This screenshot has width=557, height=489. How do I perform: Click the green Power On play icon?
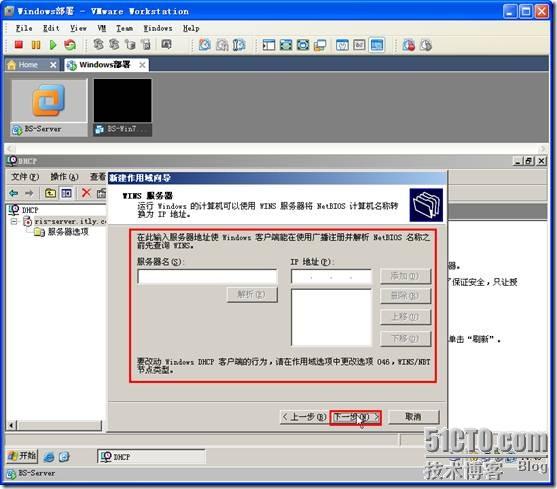coord(53,45)
